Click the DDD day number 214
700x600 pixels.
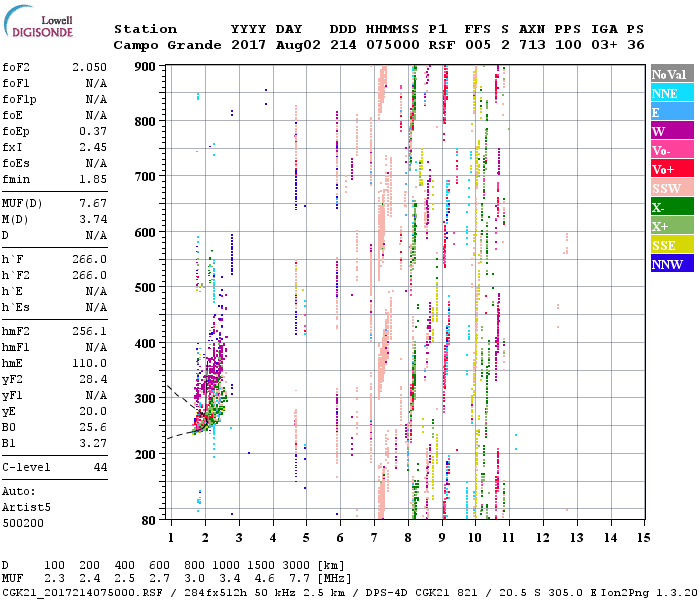[343, 45]
